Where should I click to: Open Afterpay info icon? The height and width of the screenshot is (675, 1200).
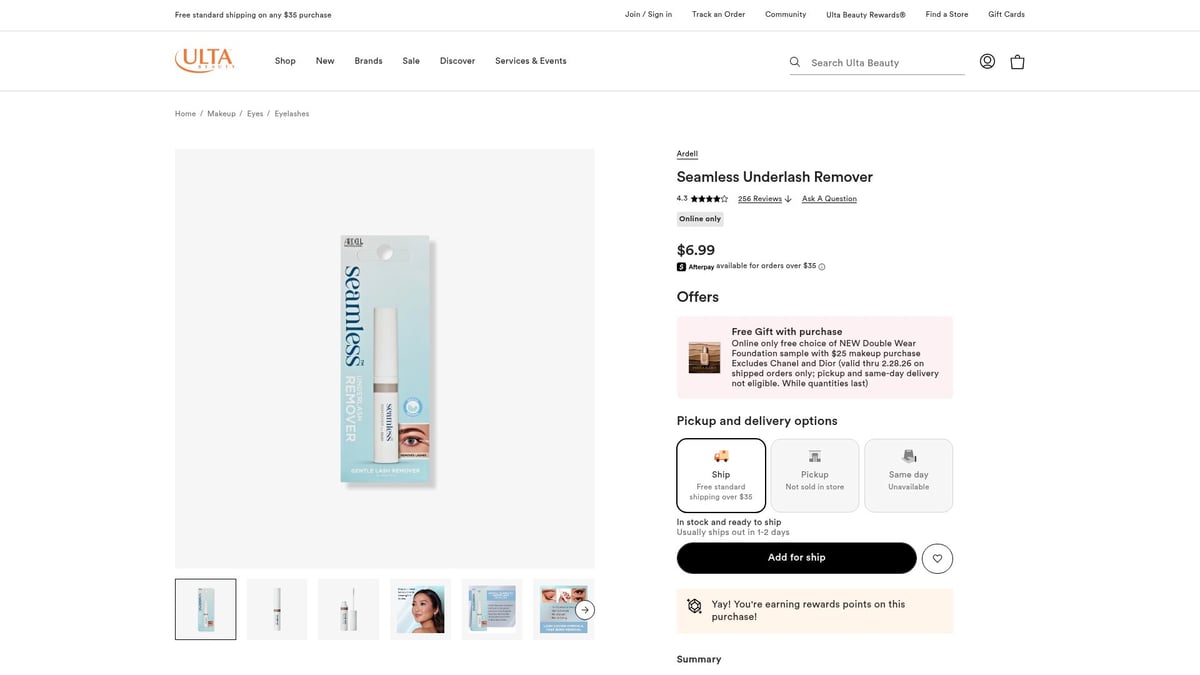click(x=822, y=267)
